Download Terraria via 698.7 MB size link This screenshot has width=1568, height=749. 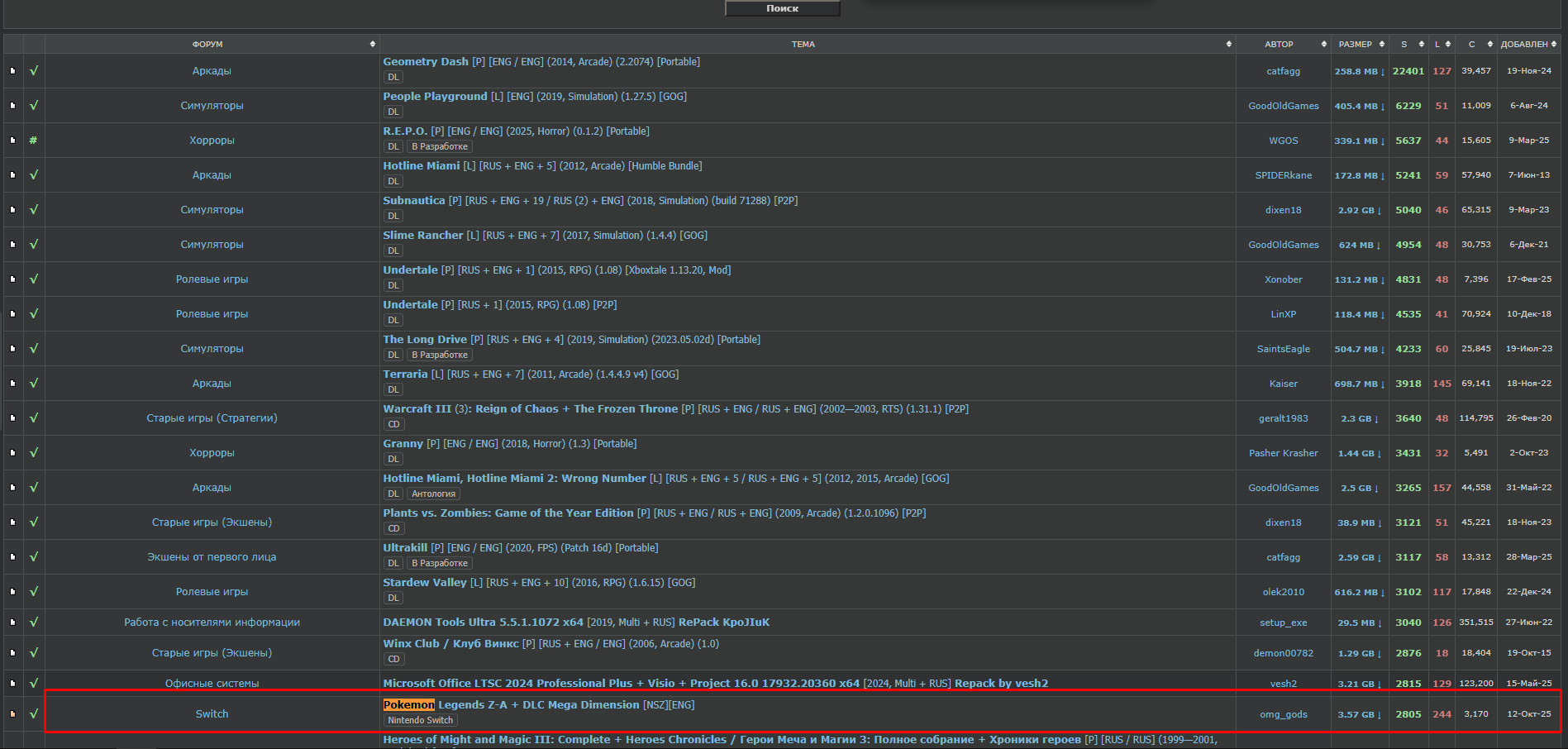tap(1358, 384)
